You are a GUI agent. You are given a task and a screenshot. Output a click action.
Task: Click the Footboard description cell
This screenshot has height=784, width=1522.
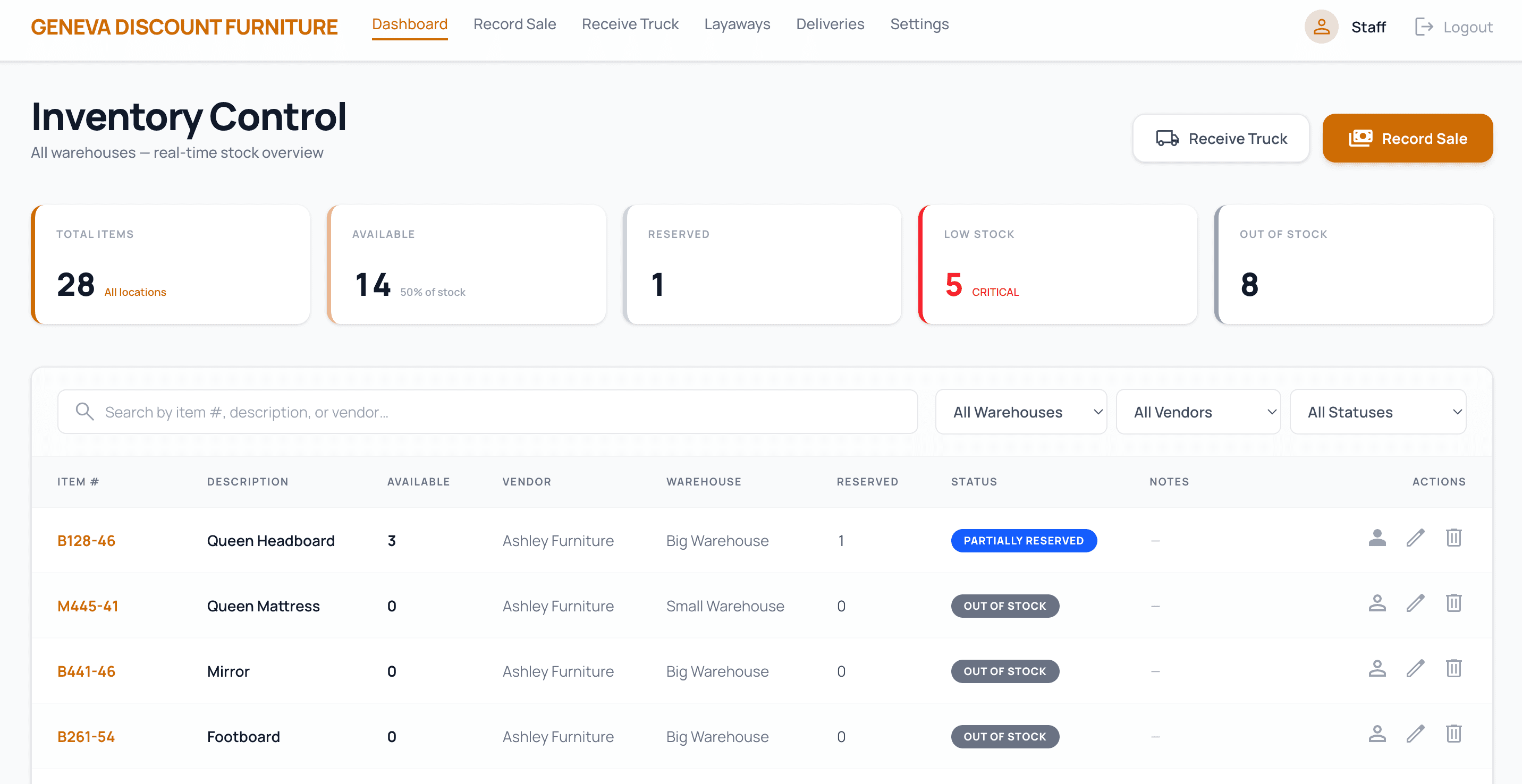[243, 737]
